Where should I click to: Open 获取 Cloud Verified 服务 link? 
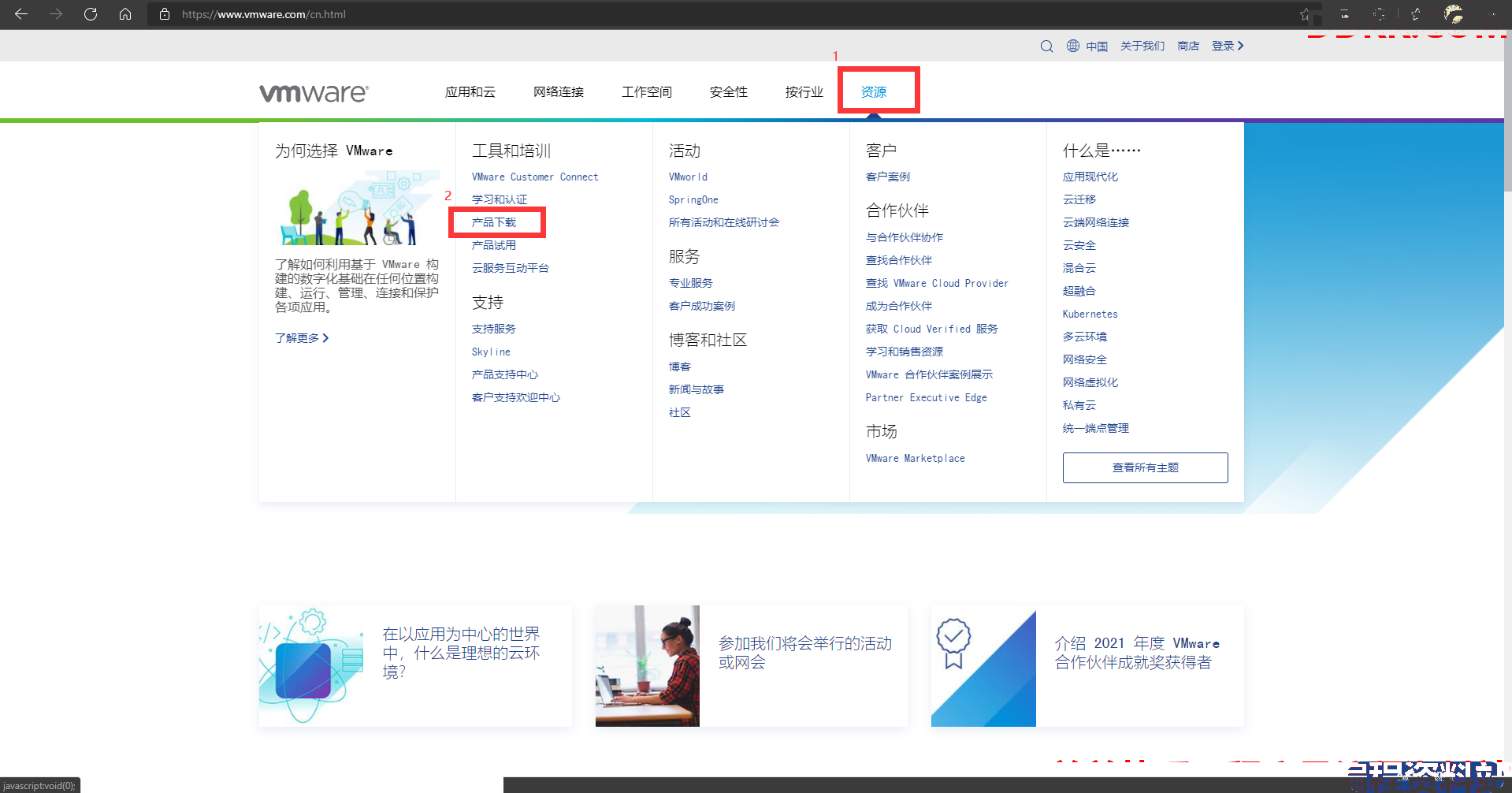click(932, 329)
